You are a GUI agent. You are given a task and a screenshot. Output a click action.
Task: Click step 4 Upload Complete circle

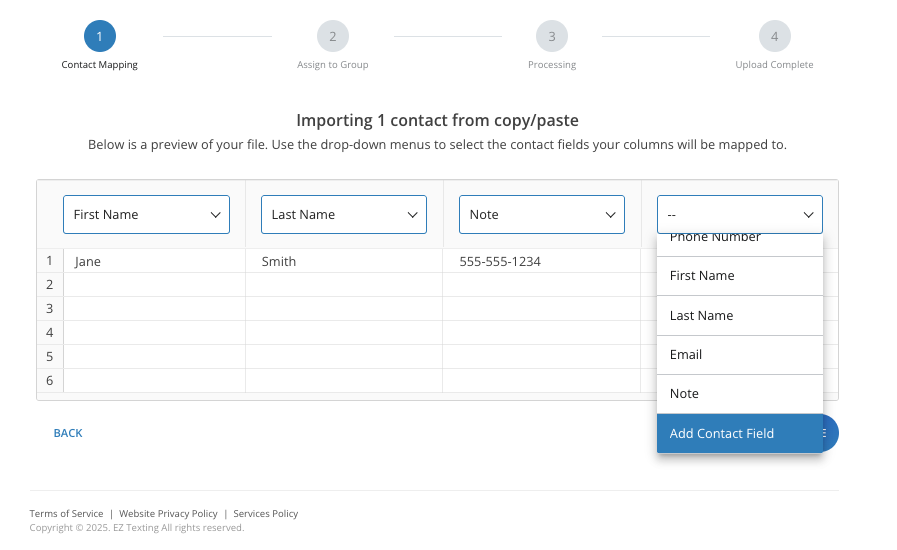point(775,36)
